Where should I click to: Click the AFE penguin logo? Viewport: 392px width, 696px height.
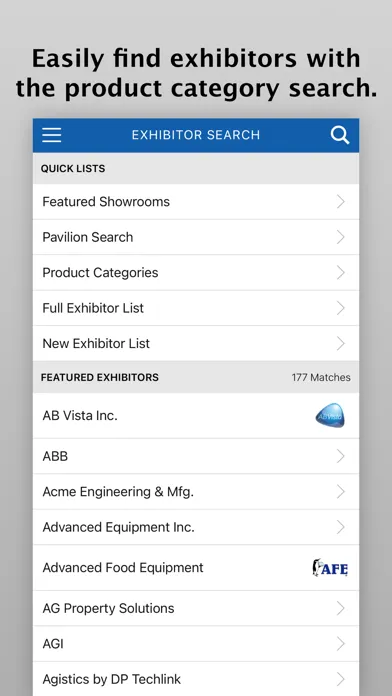coord(330,568)
